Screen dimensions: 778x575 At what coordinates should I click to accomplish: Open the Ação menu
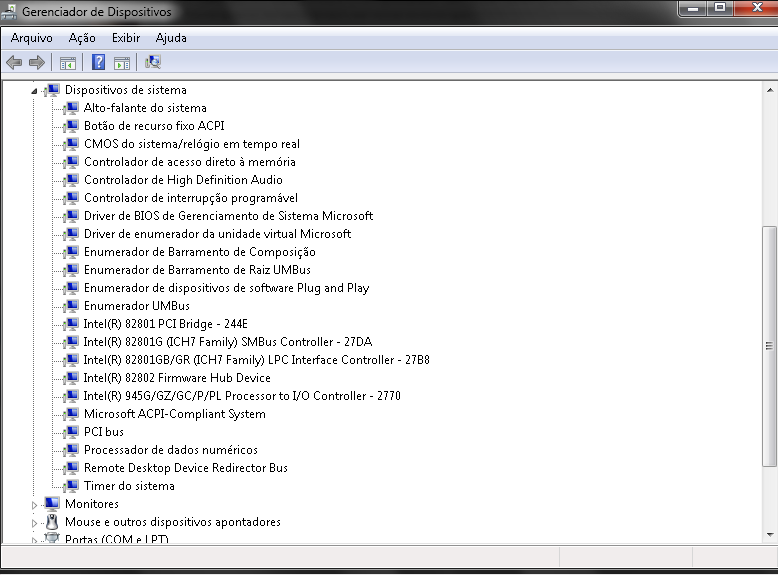tap(82, 38)
